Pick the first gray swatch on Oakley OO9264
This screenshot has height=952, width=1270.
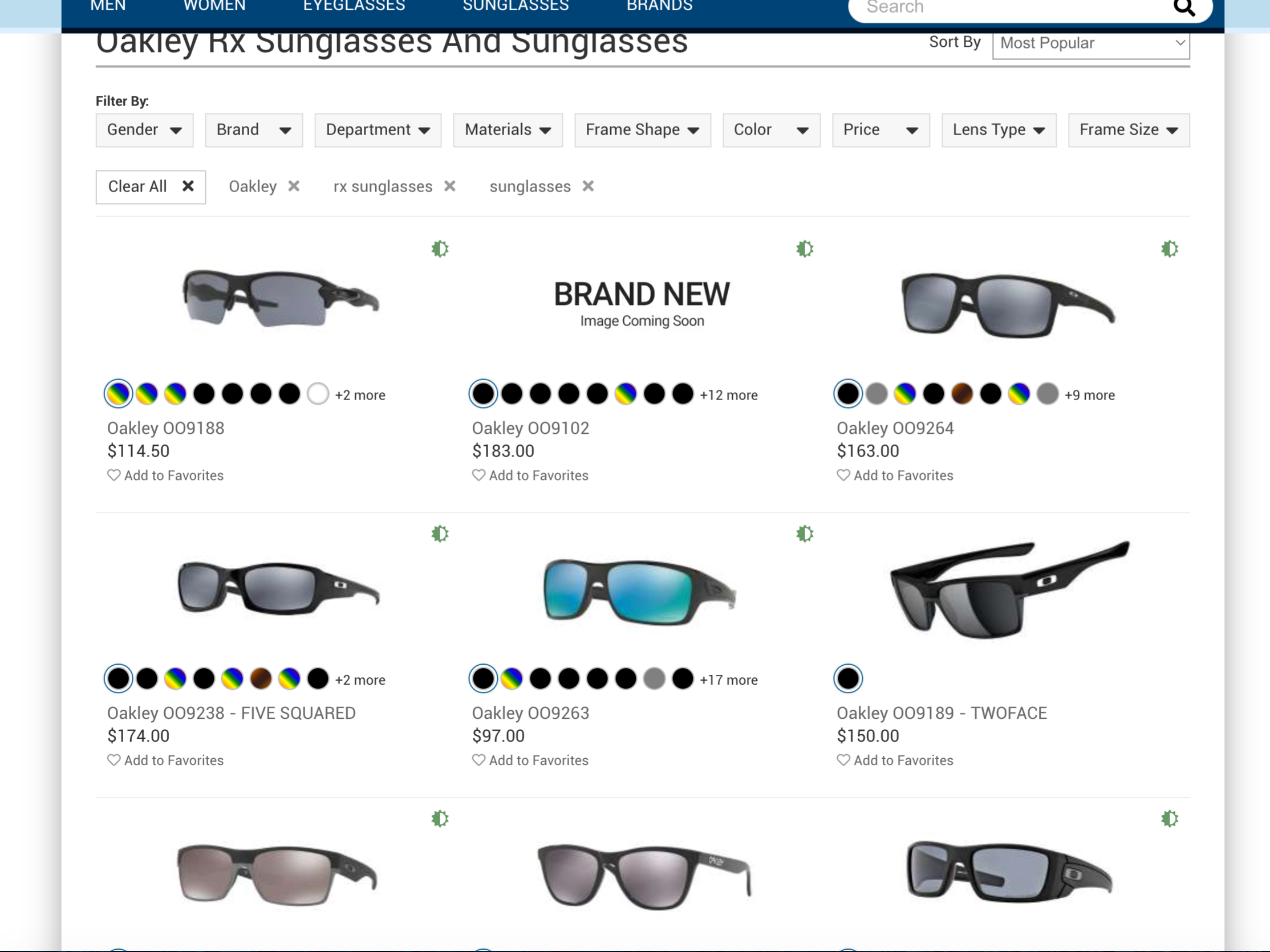click(877, 394)
